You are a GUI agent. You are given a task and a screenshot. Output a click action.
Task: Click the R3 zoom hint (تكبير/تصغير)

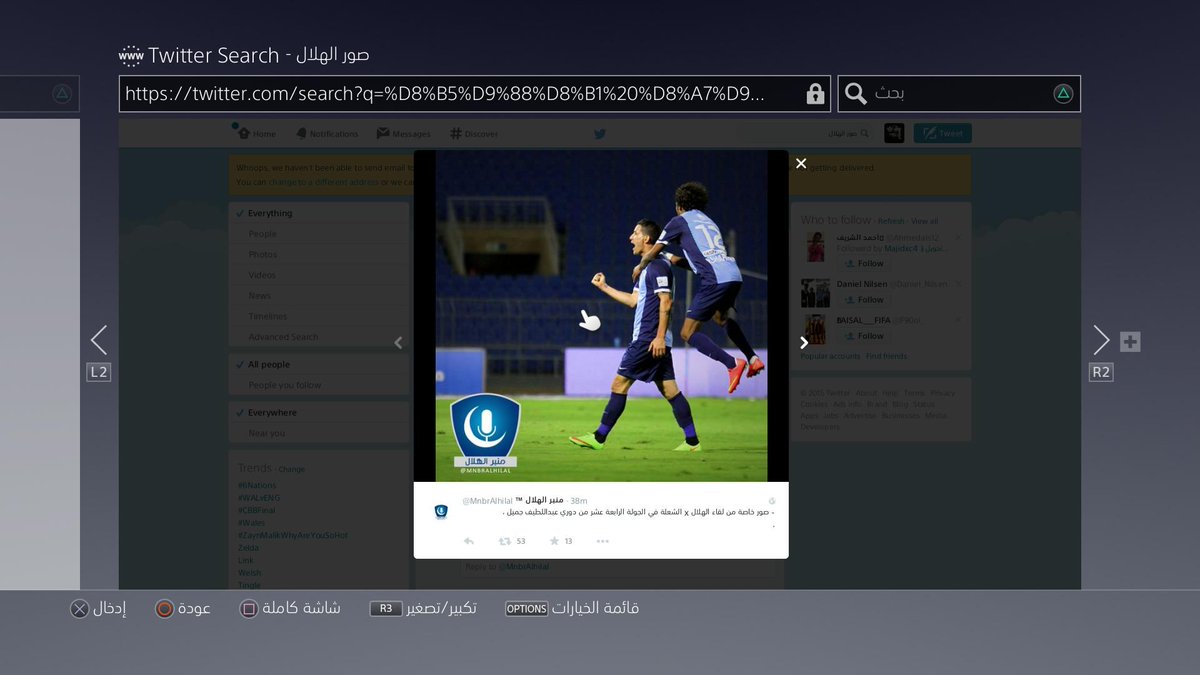422,608
